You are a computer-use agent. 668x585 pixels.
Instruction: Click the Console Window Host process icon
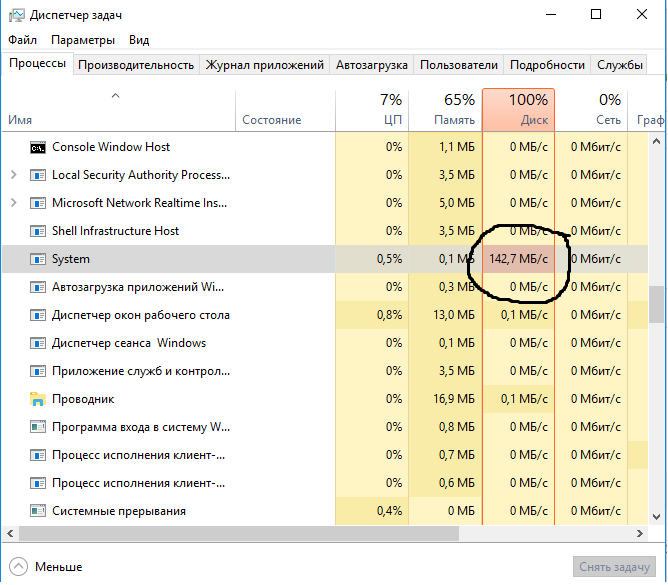pos(38,147)
